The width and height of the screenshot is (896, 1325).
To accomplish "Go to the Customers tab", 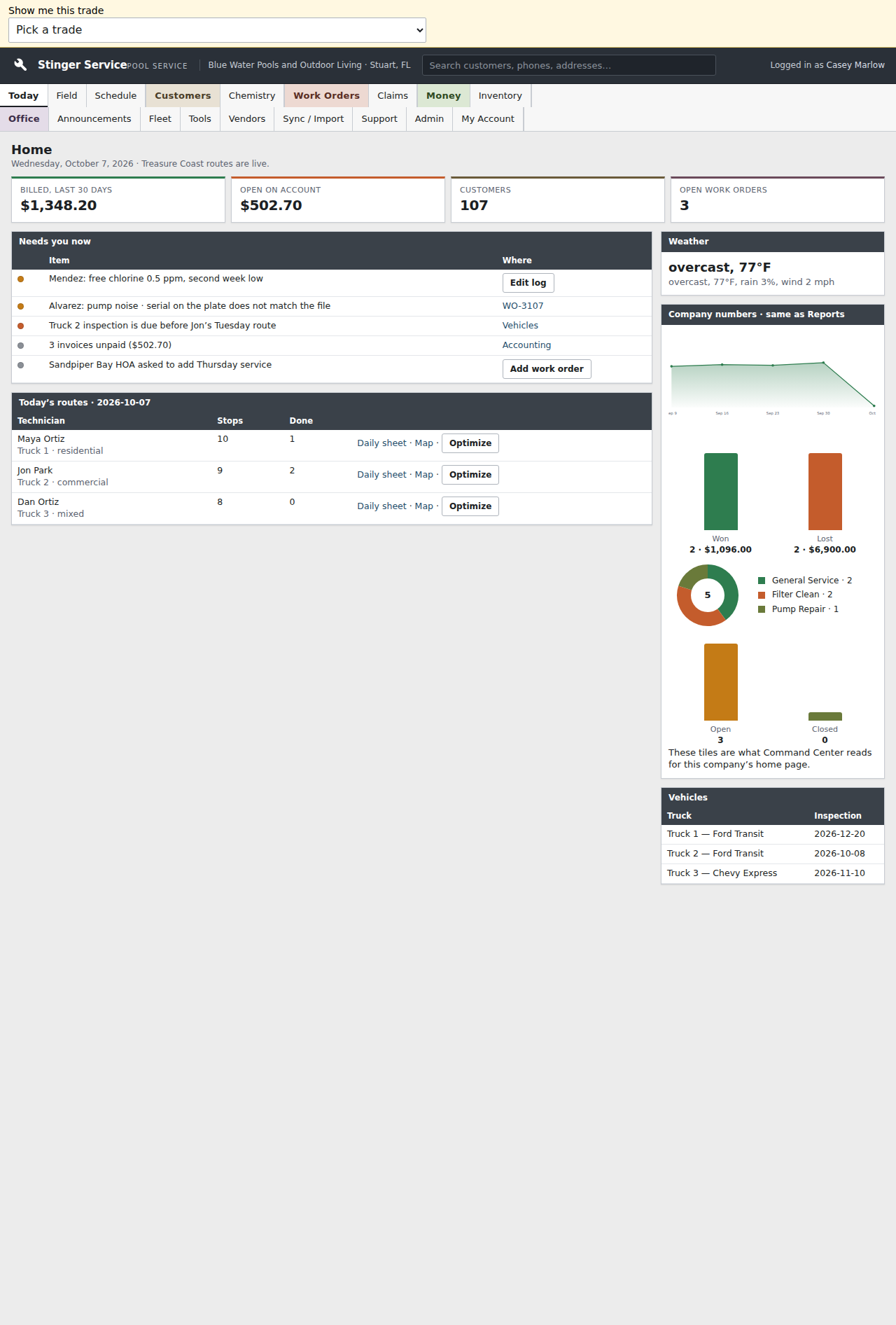I will pos(183,96).
